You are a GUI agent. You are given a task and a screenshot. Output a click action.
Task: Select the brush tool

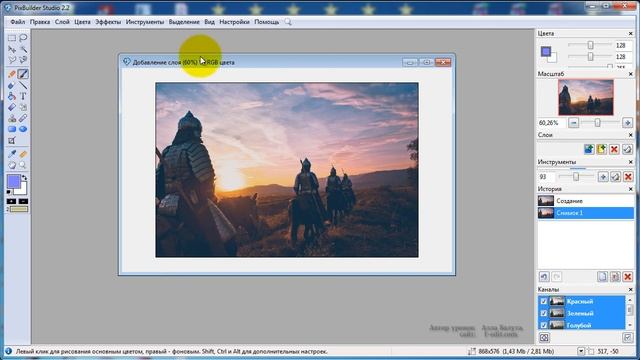point(23,74)
